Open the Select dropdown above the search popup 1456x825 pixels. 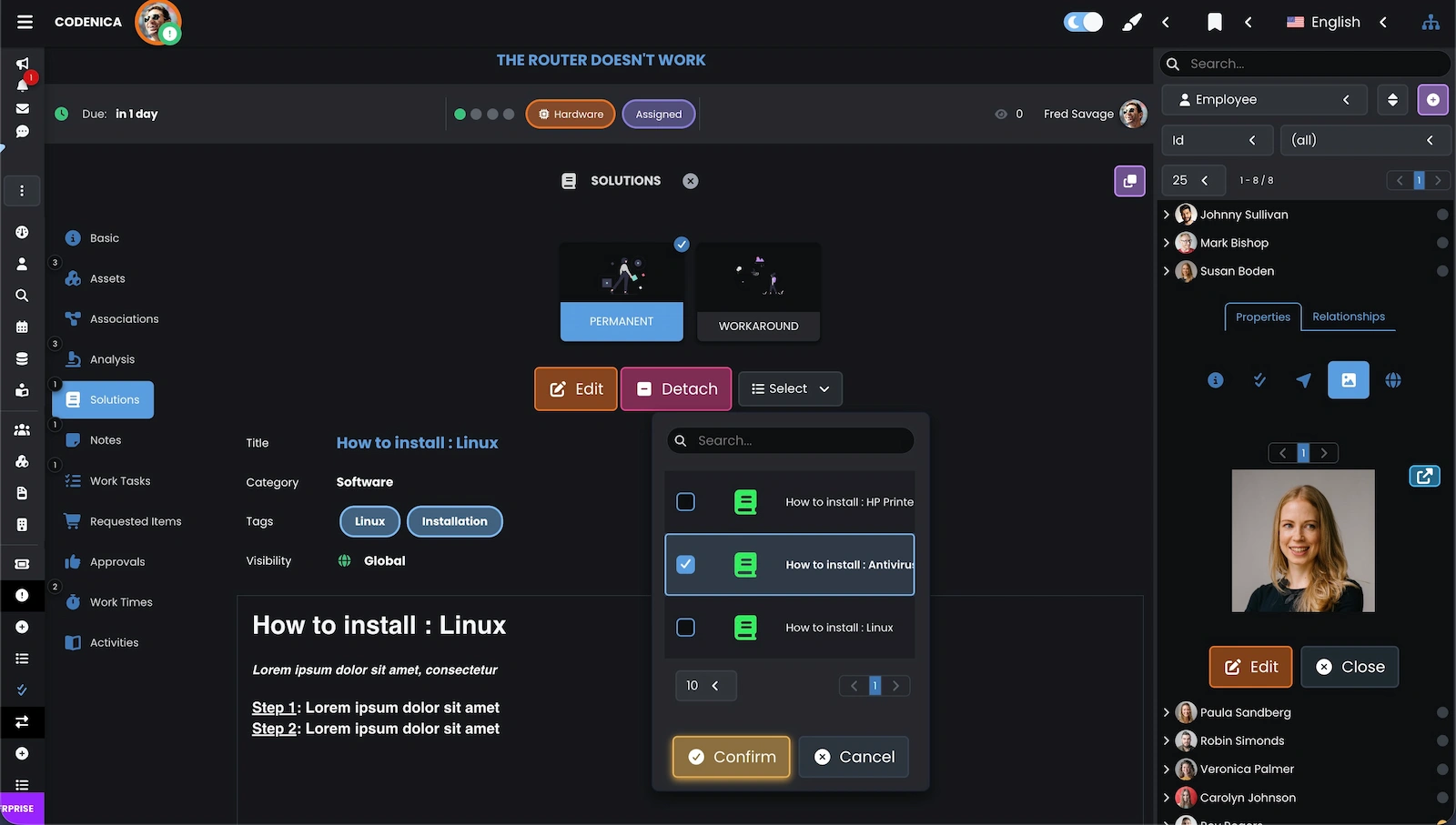790,388
